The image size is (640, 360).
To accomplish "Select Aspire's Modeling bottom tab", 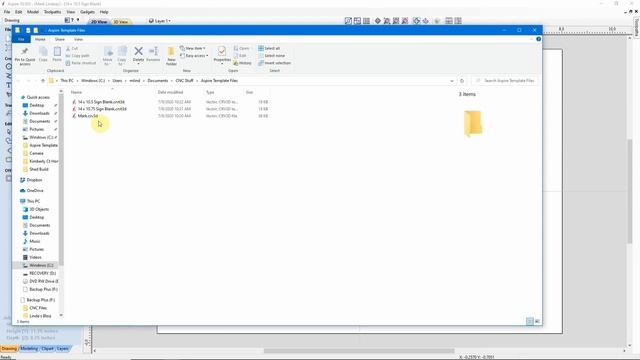I will [x=29, y=349].
